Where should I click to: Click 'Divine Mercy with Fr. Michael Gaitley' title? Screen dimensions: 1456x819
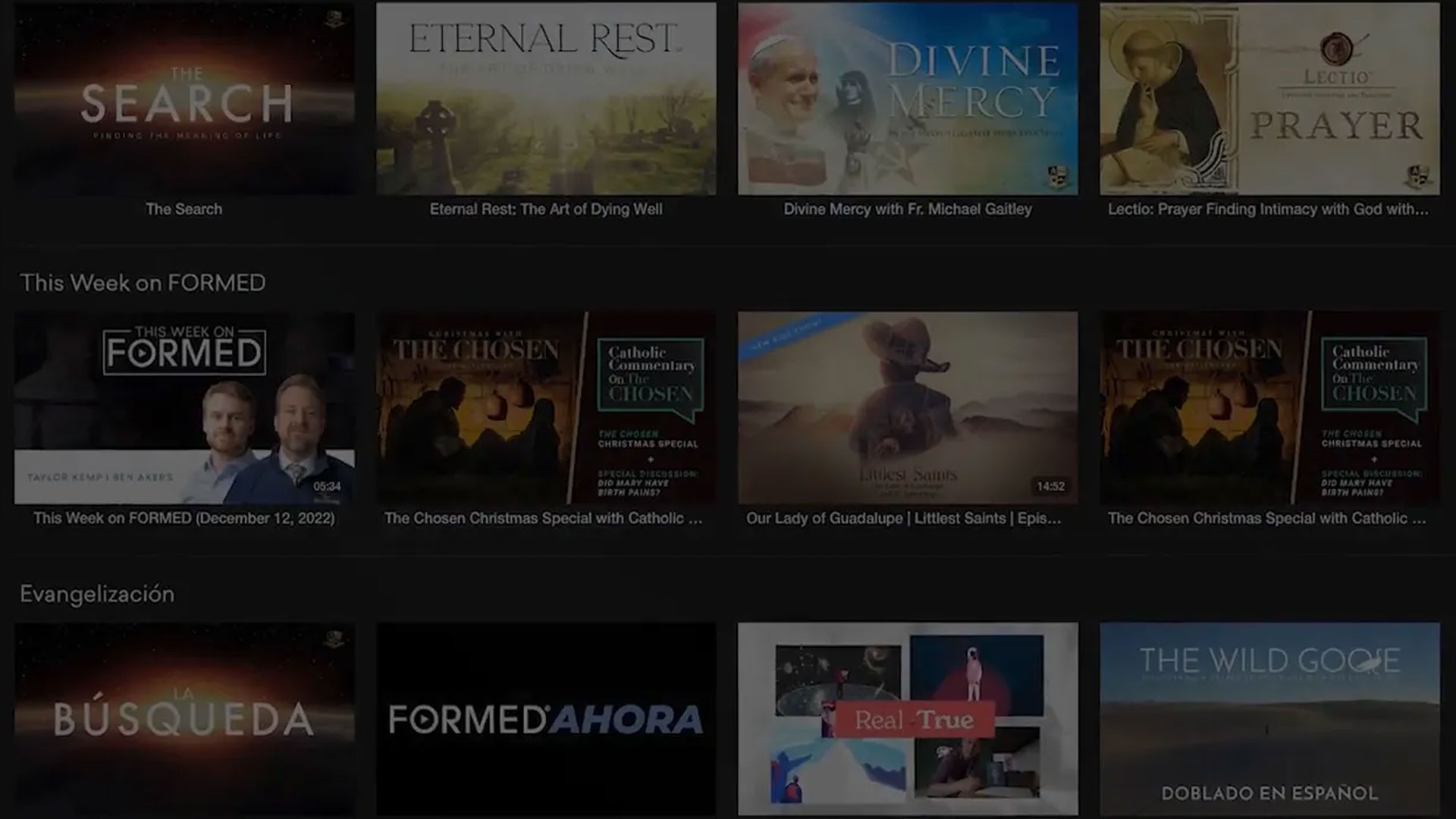tap(908, 209)
